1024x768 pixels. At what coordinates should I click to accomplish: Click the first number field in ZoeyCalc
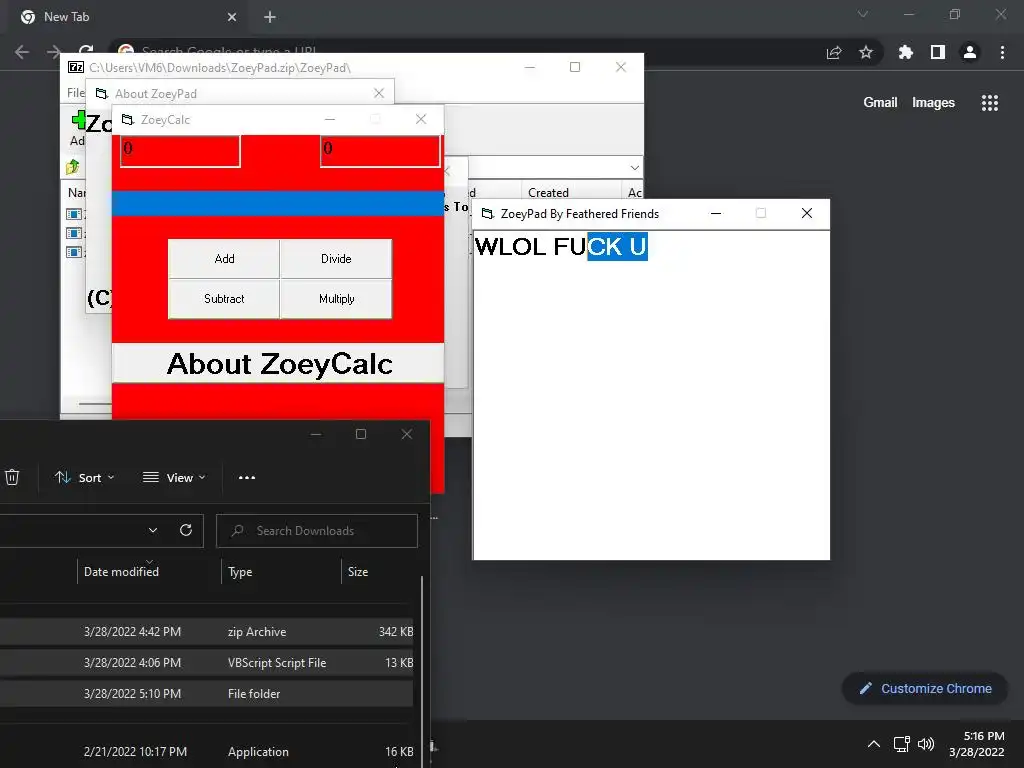coord(180,150)
